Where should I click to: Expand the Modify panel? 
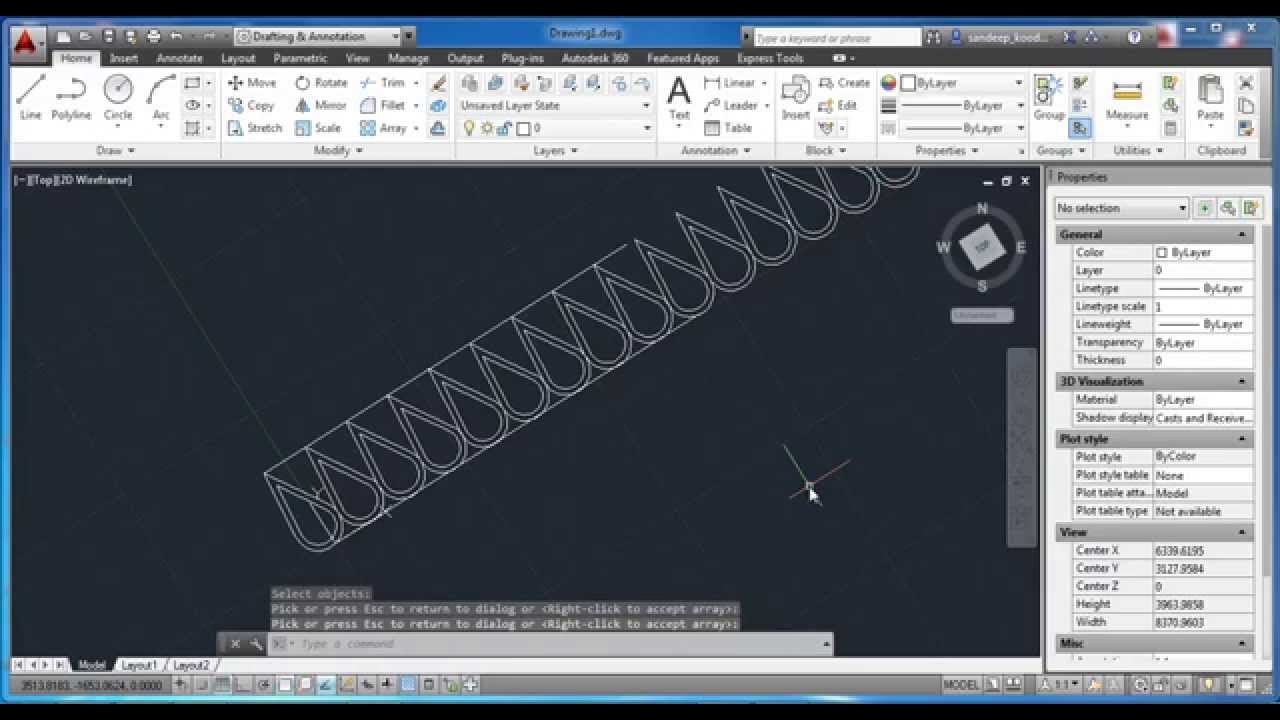338,150
